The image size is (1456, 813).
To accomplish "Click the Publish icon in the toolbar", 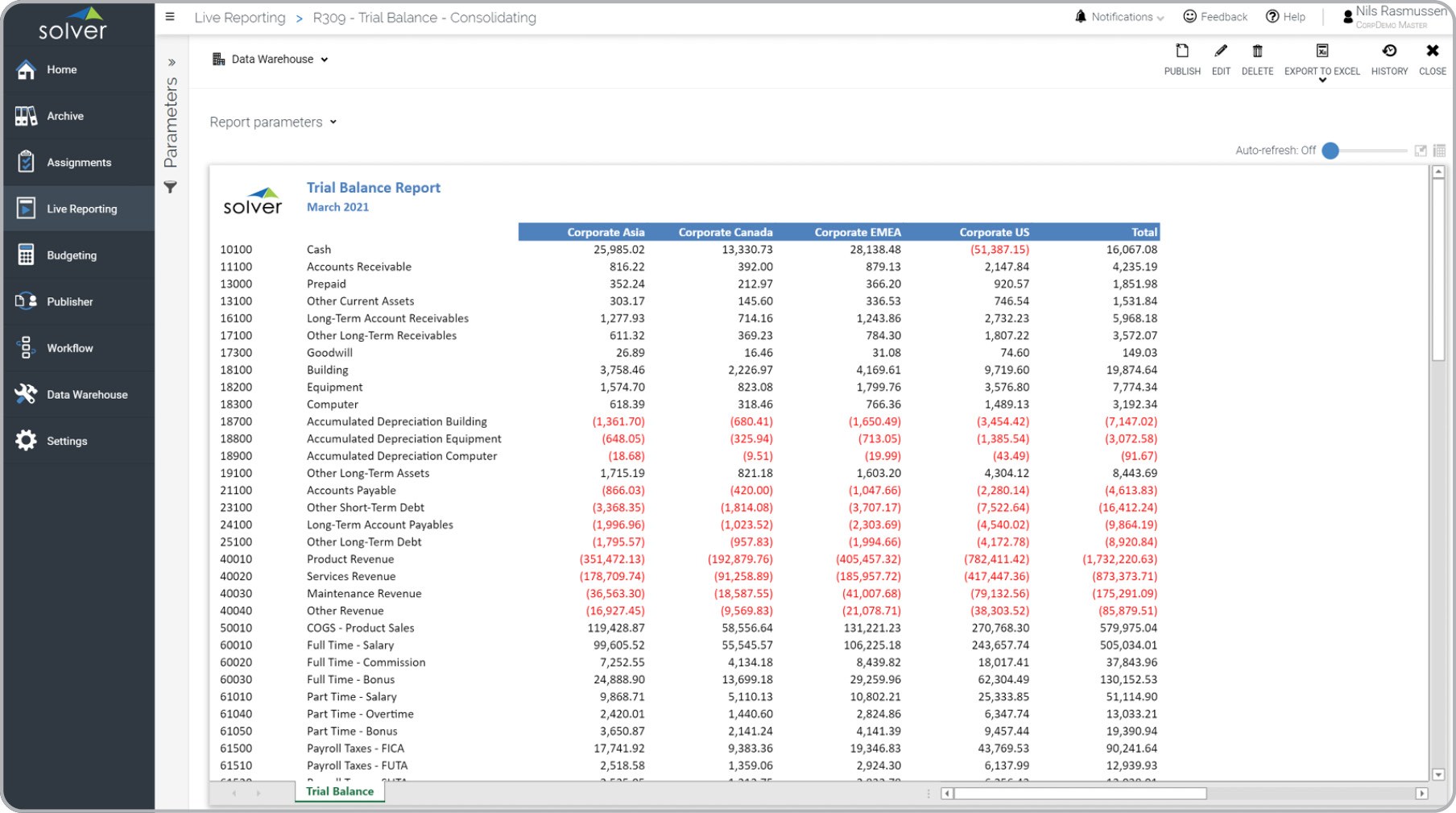I will (1181, 52).
